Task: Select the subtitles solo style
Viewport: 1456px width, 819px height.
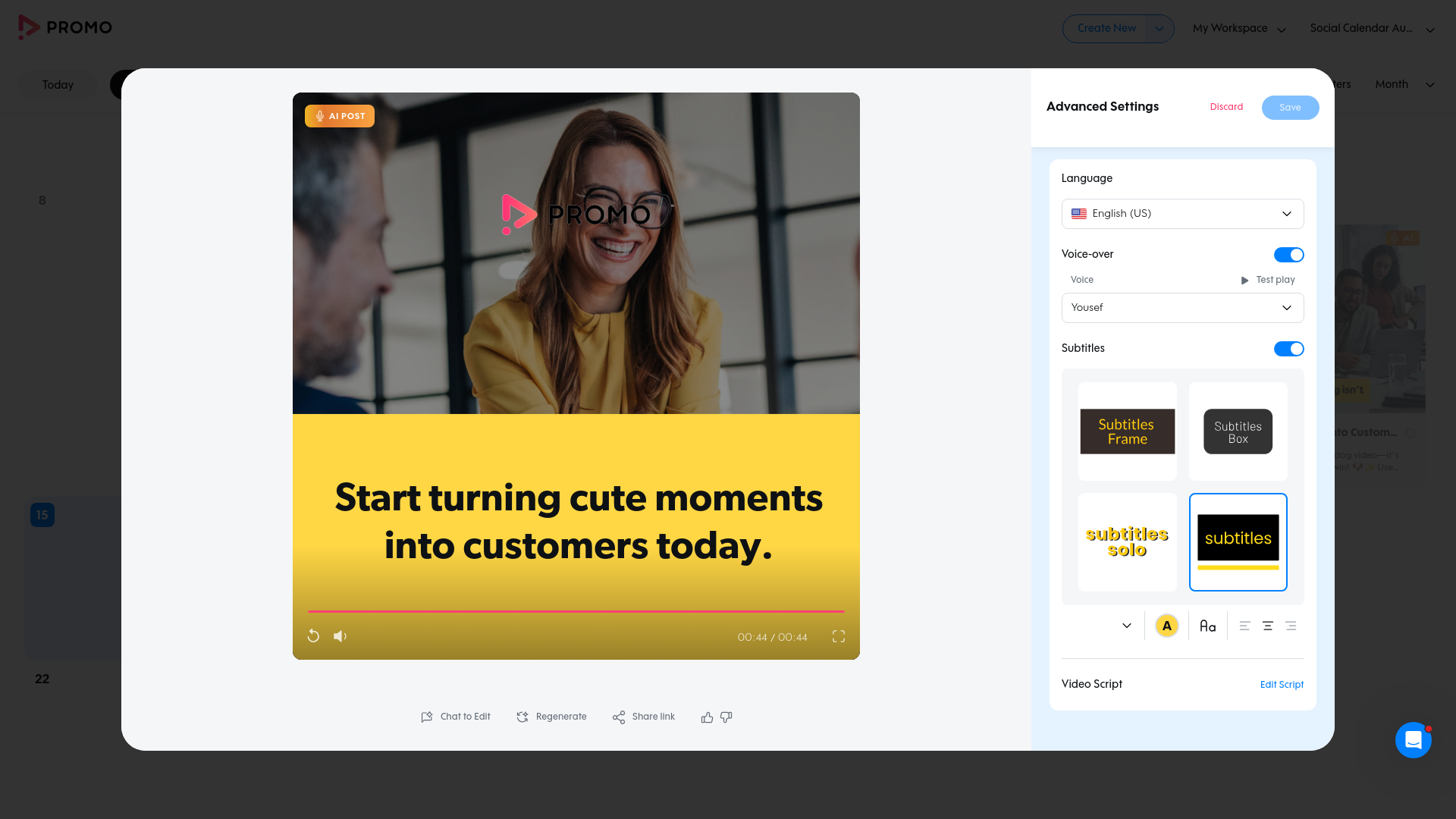Action: pyautogui.click(x=1128, y=542)
